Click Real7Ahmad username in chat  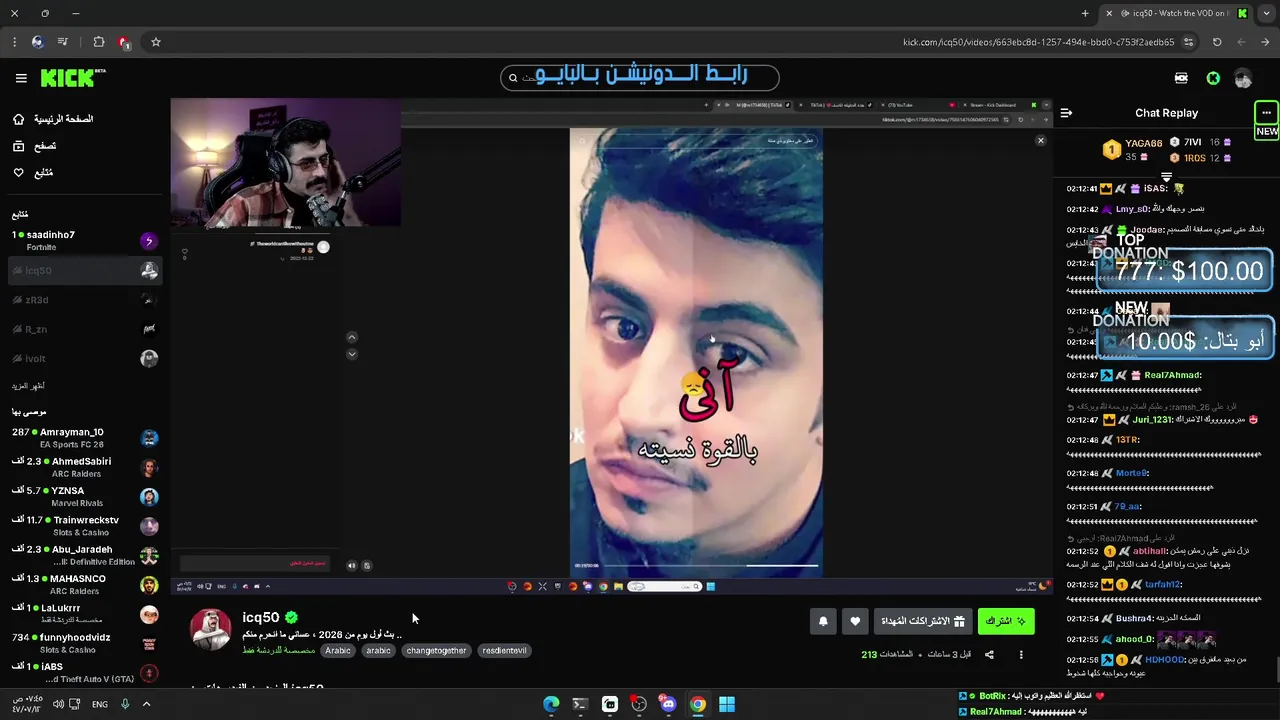click(x=1172, y=375)
